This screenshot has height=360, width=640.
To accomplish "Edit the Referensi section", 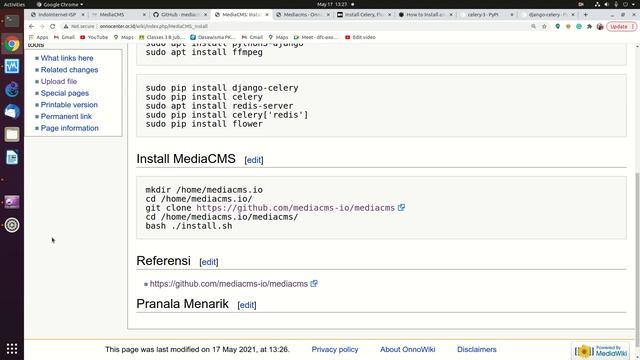I will [x=209, y=262].
